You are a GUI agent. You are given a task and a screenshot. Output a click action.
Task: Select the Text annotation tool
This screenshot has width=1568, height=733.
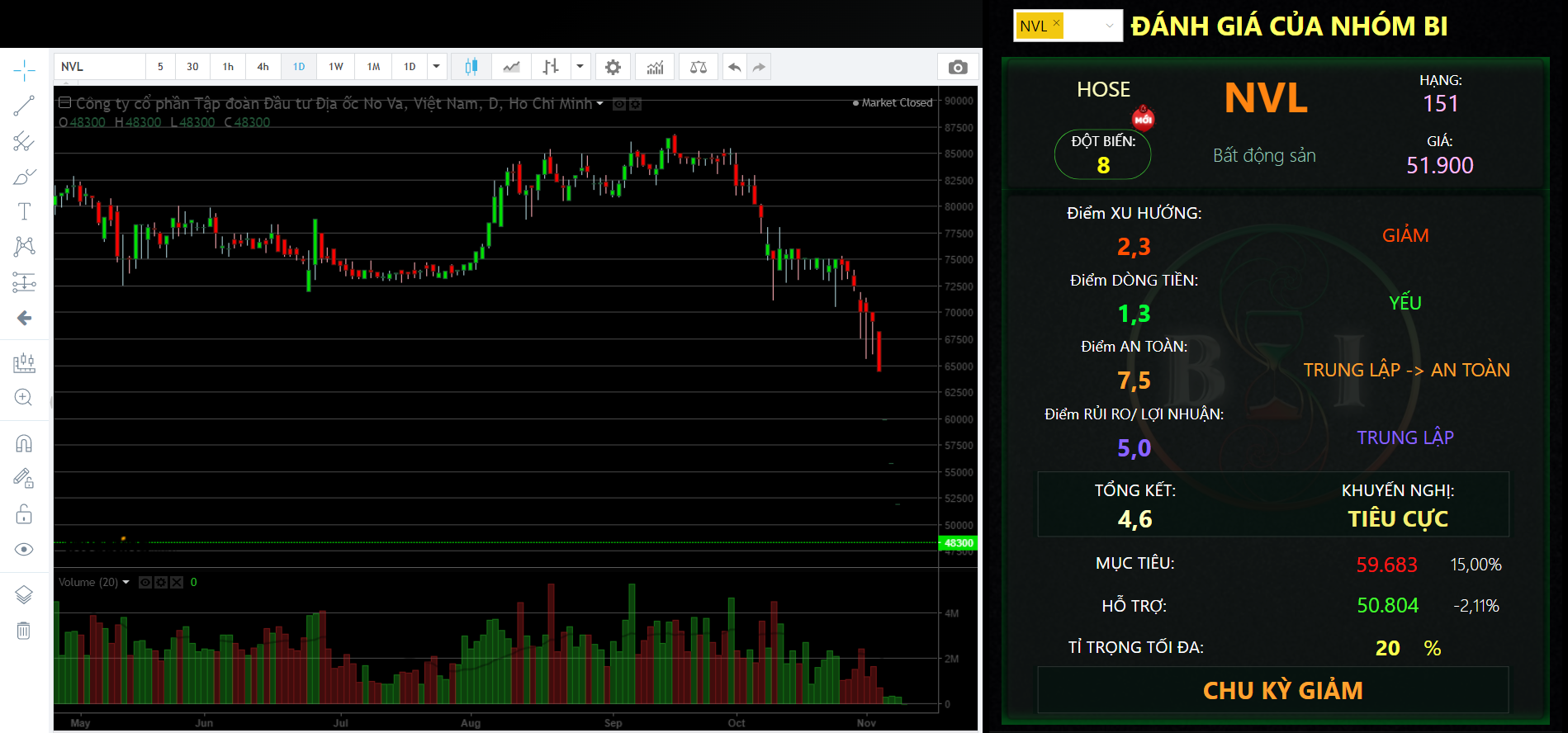point(24,212)
